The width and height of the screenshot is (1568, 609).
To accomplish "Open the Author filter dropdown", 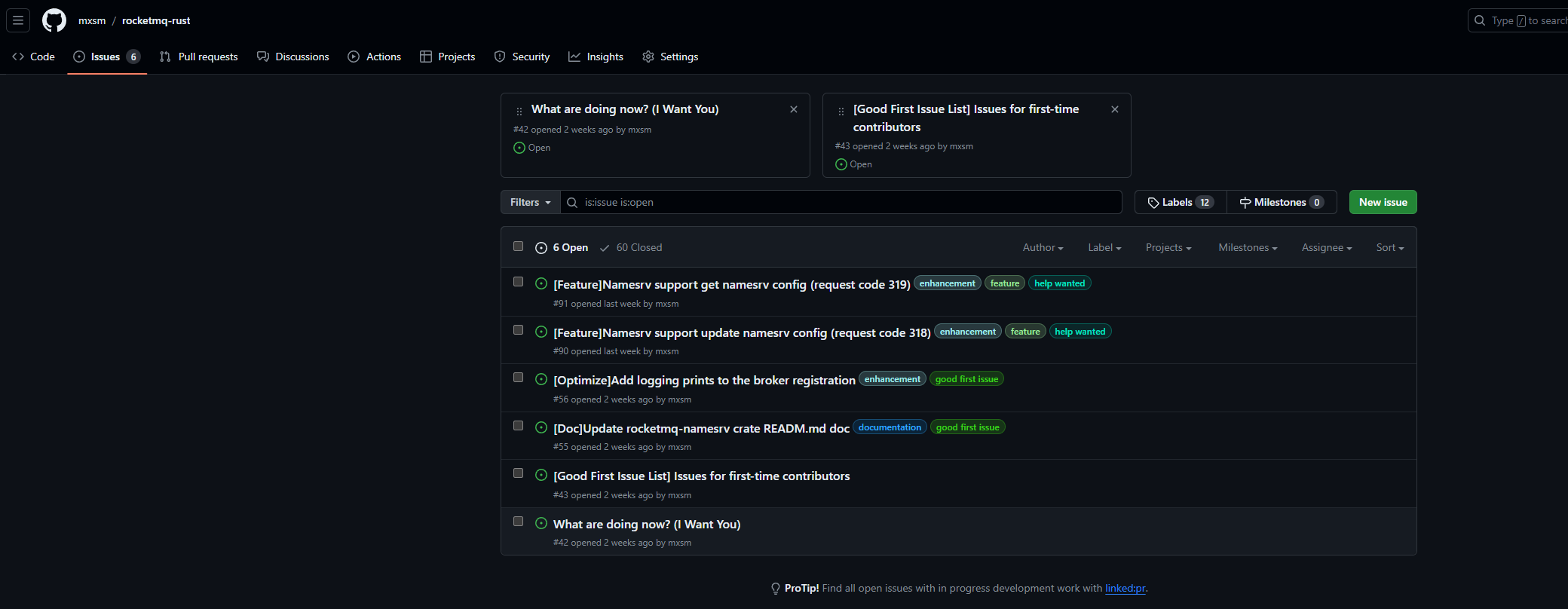I will pos(1043,247).
